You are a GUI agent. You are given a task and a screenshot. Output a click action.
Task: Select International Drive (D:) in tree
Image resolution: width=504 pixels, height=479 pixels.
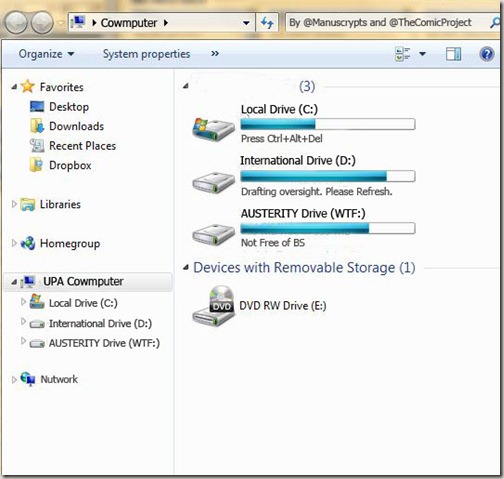click(100, 323)
